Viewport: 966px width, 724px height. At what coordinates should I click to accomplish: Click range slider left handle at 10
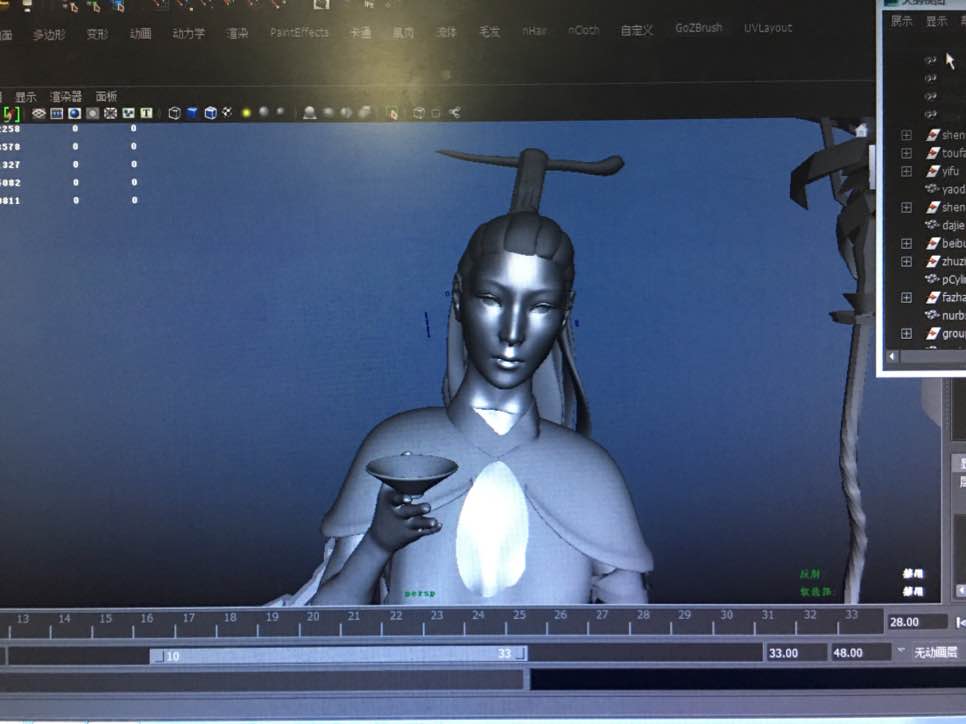[x=158, y=656]
